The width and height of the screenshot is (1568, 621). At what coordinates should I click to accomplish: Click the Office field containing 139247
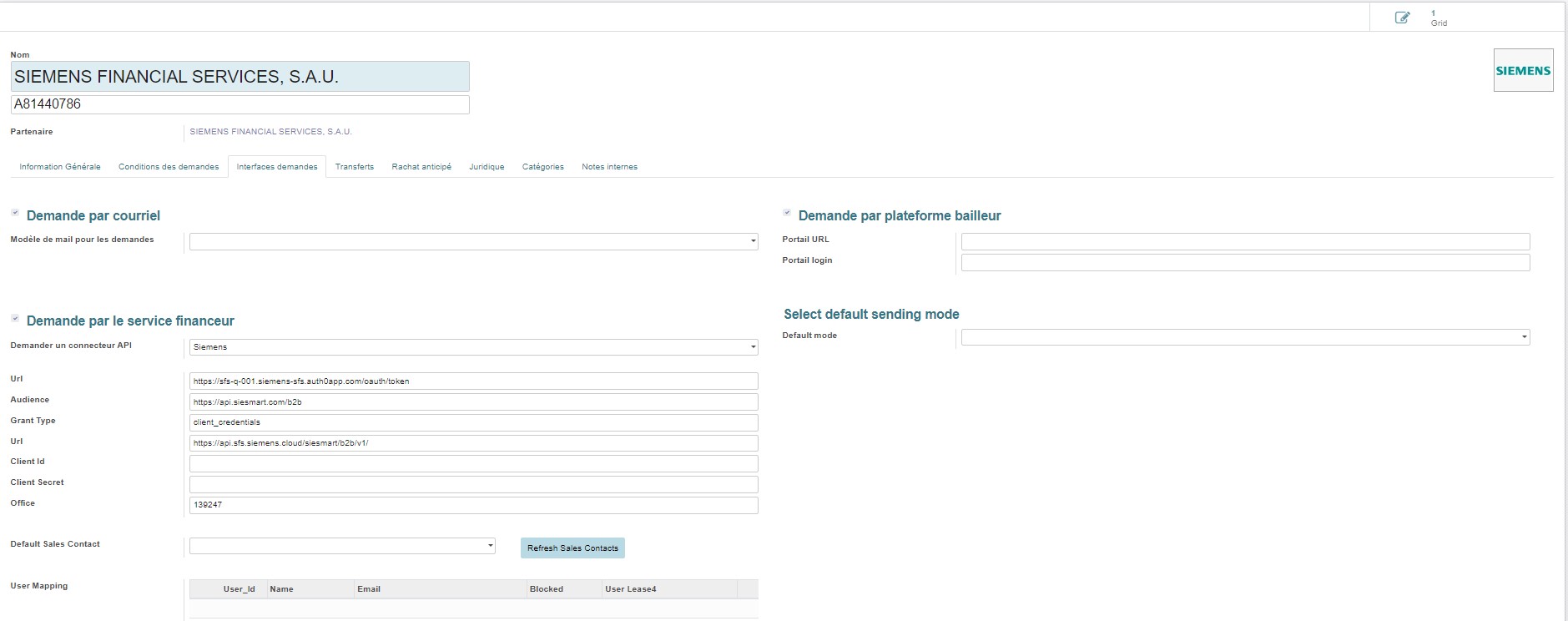(x=473, y=505)
